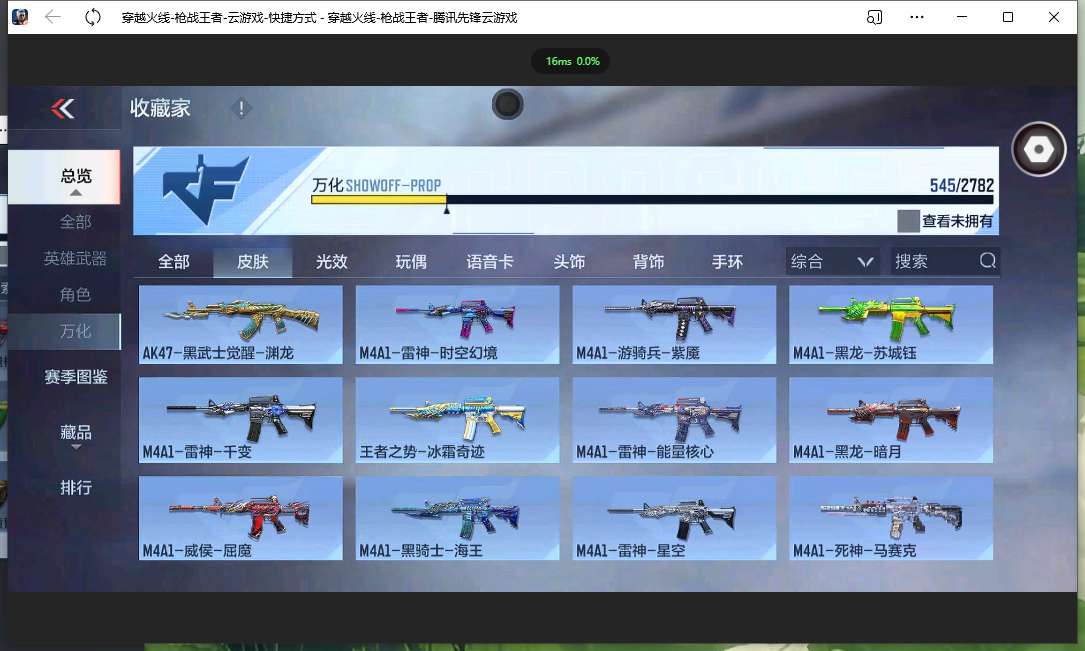This screenshot has width=1085, height=651.
Task: Open the 头饰 tab
Action: click(x=569, y=262)
